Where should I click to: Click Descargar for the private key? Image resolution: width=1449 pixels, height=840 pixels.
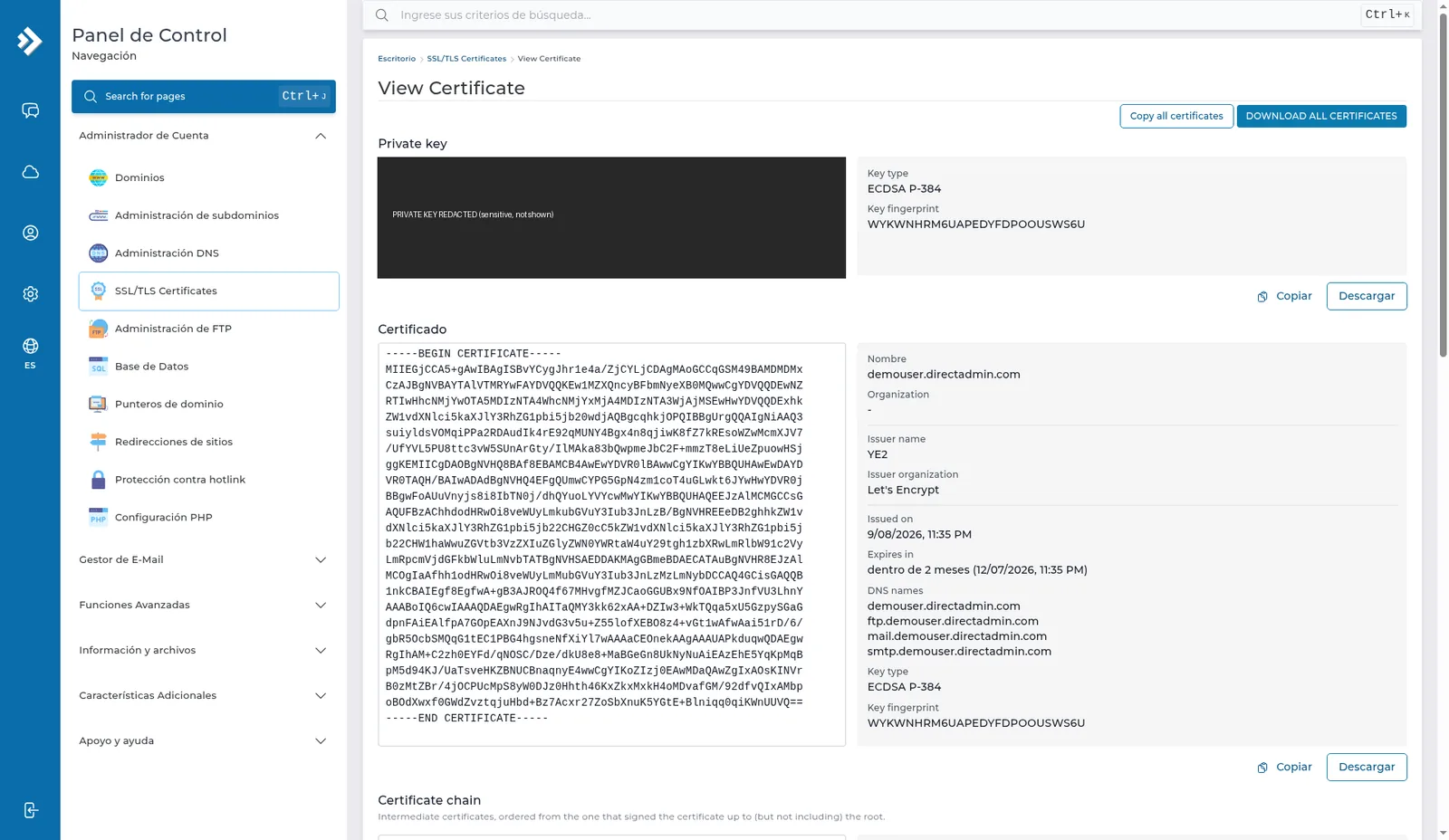1367,296
